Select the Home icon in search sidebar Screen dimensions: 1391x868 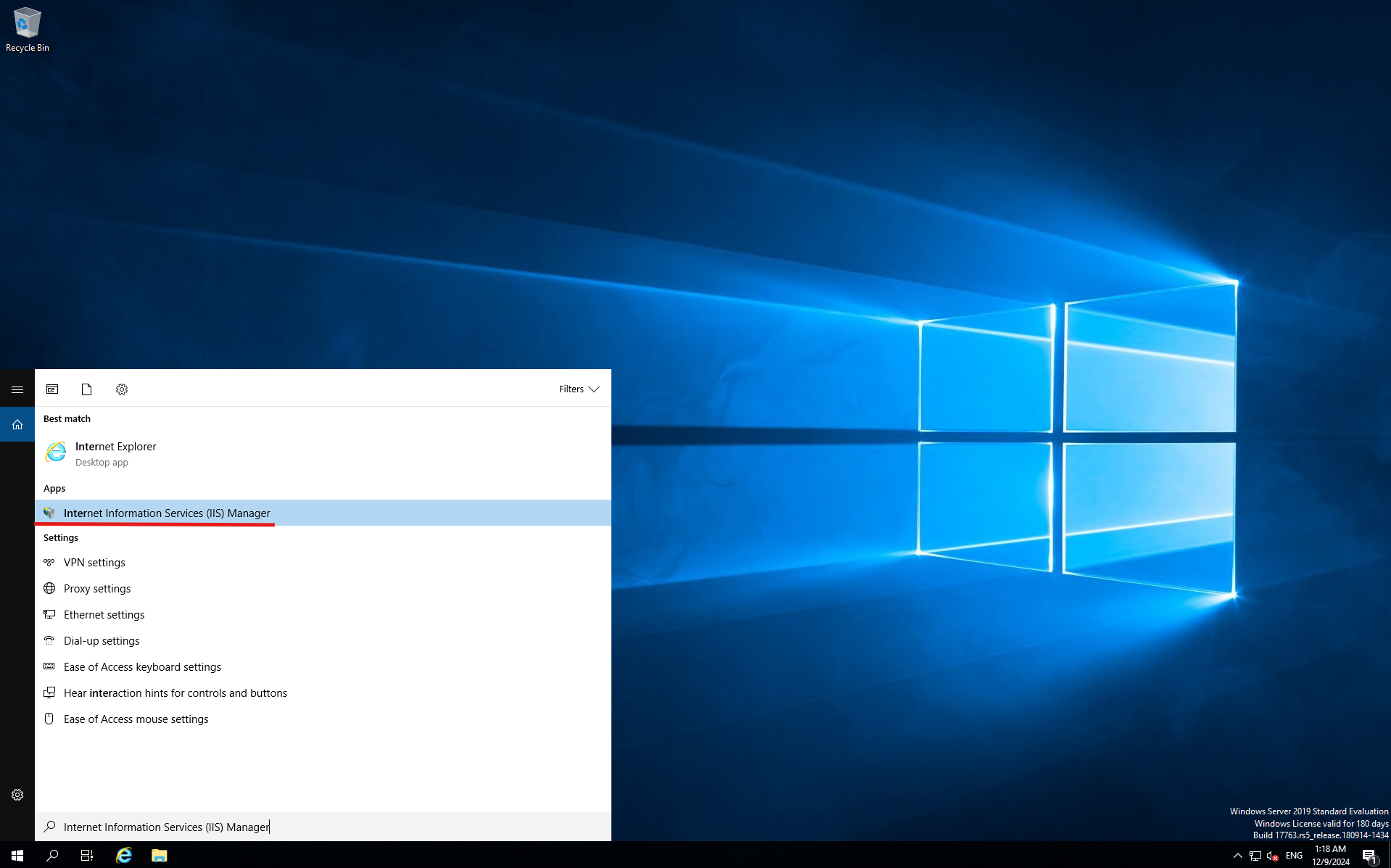(x=17, y=424)
